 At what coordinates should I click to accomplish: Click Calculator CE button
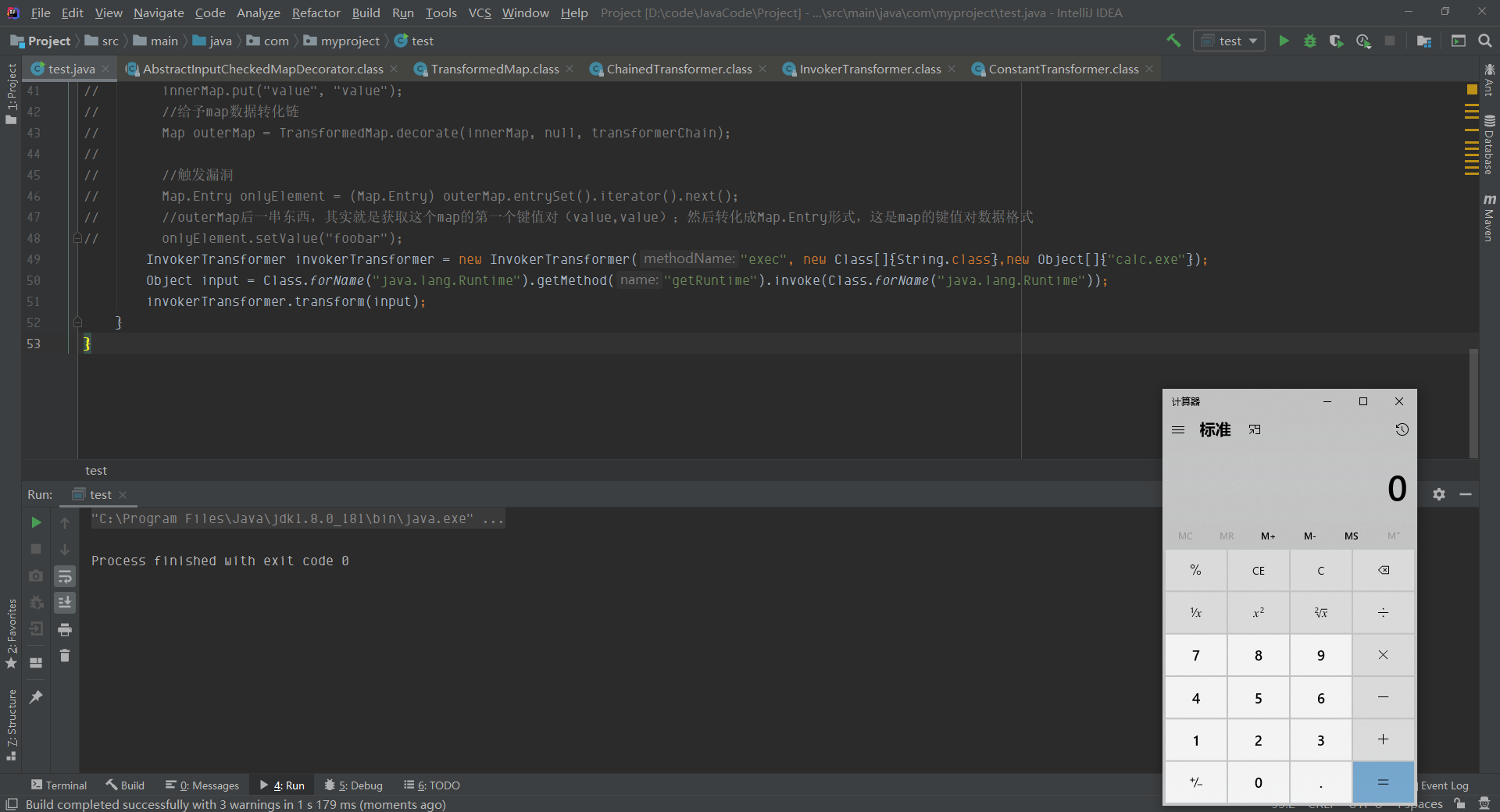[x=1258, y=570]
